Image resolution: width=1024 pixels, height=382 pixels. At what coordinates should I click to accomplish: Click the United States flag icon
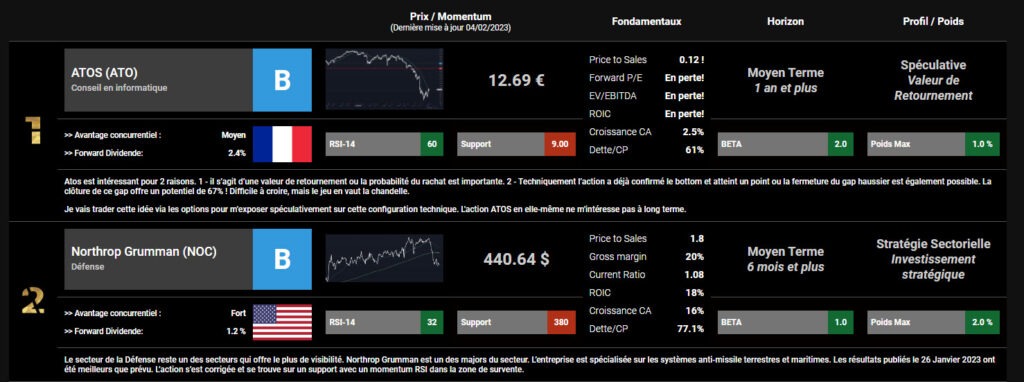[282, 323]
